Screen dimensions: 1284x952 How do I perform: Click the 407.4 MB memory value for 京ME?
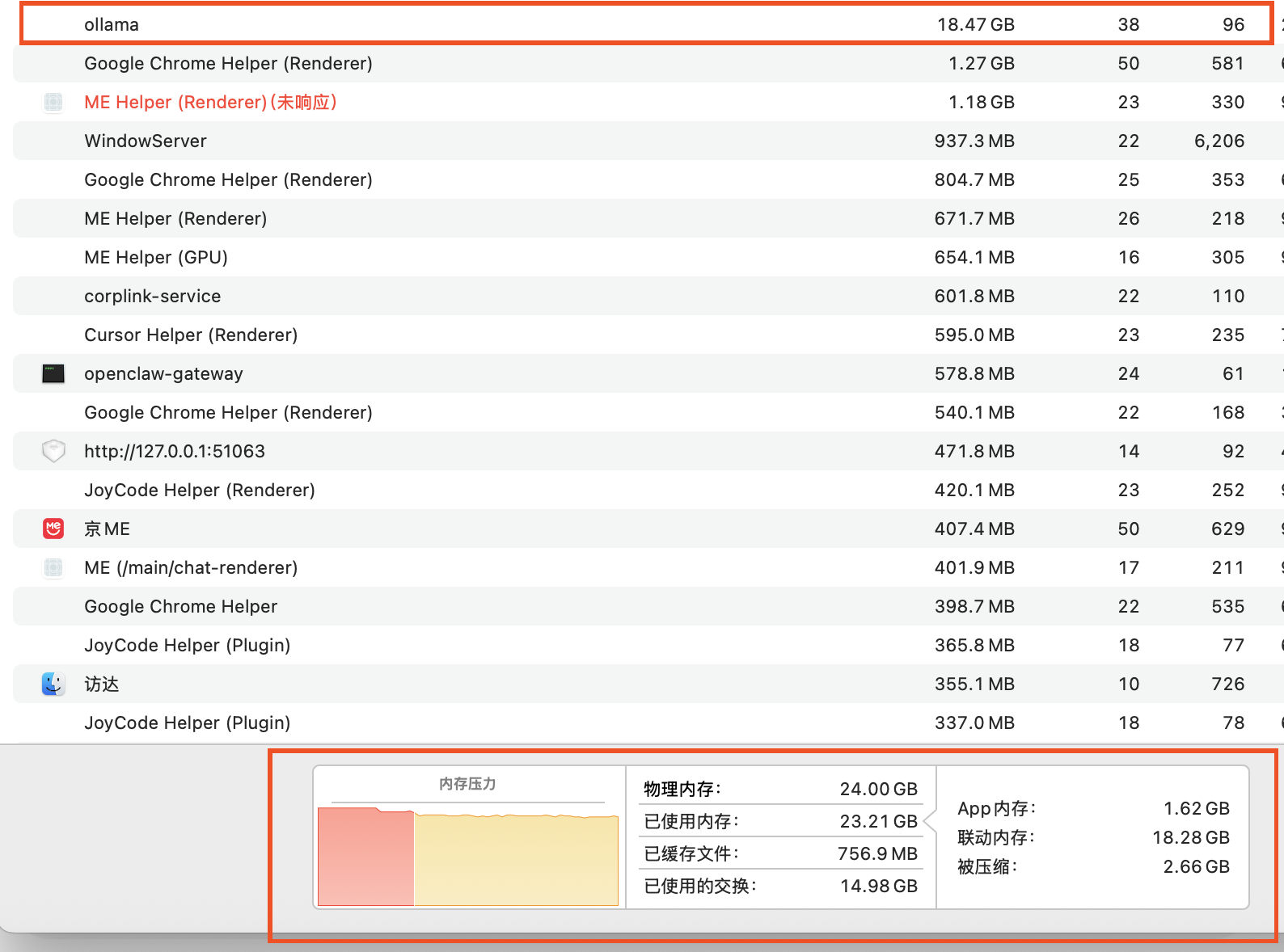click(974, 529)
